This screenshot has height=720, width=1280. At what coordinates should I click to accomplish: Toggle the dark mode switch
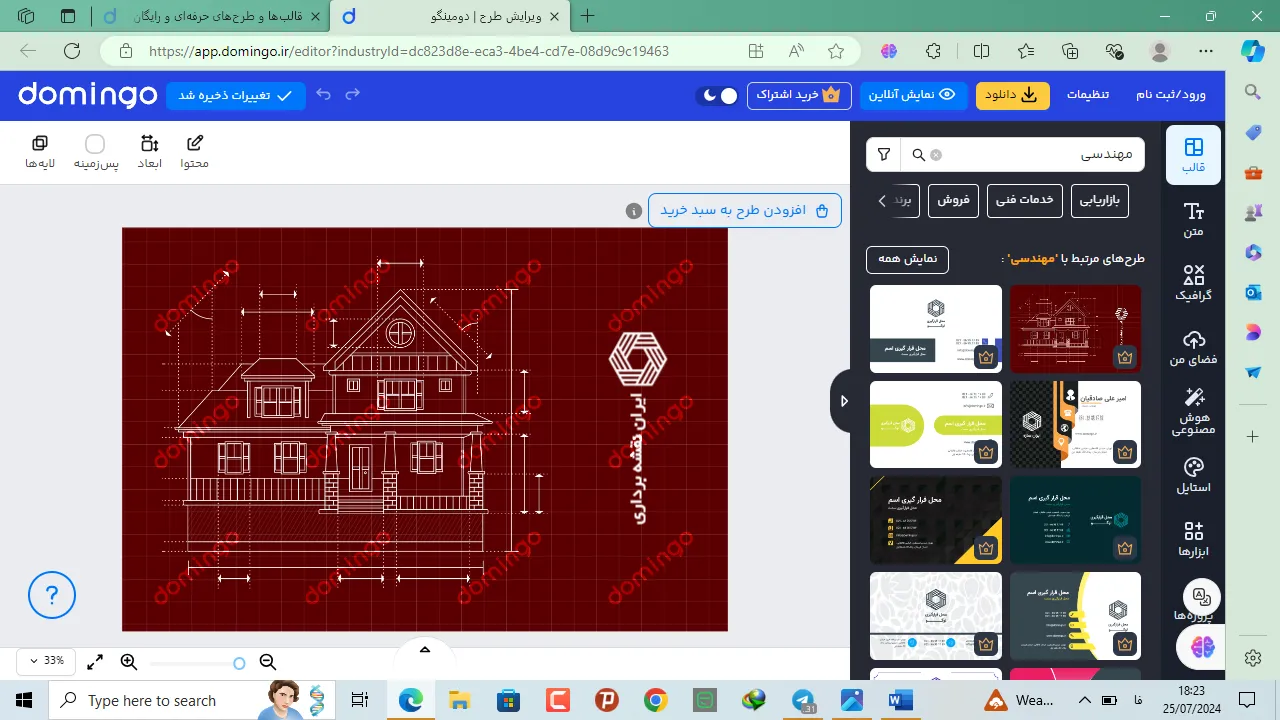pyautogui.click(x=718, y=95)
